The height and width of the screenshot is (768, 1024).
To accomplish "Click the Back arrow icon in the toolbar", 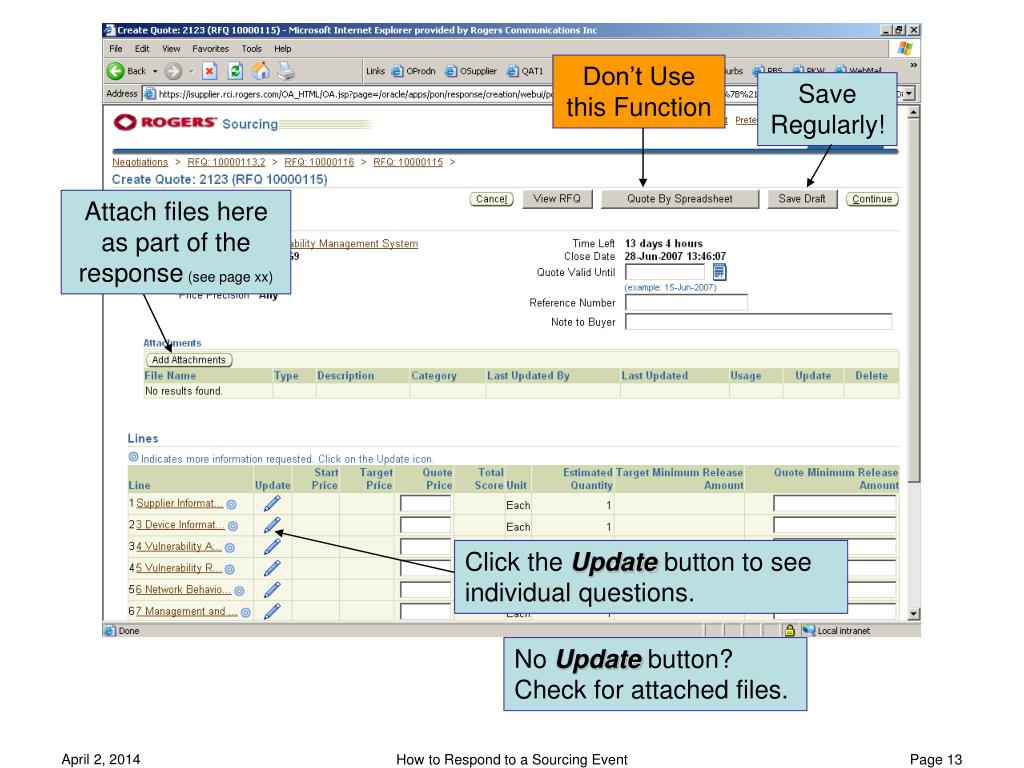I will (x=116, y=71).
